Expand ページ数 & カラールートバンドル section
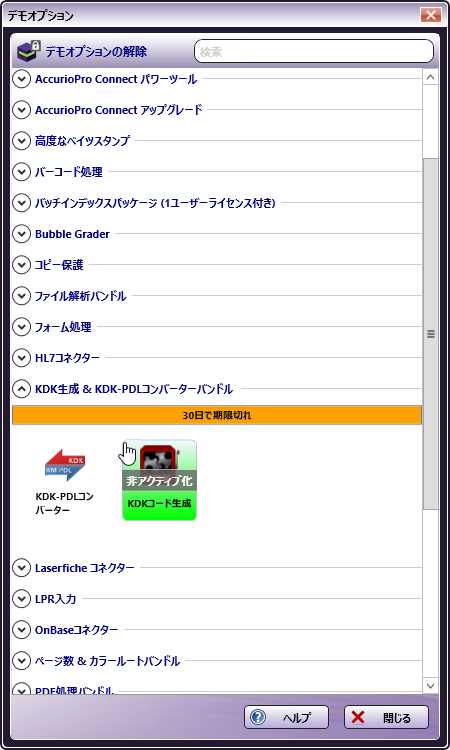Screen dimensions: 450x750 (22, 661)
